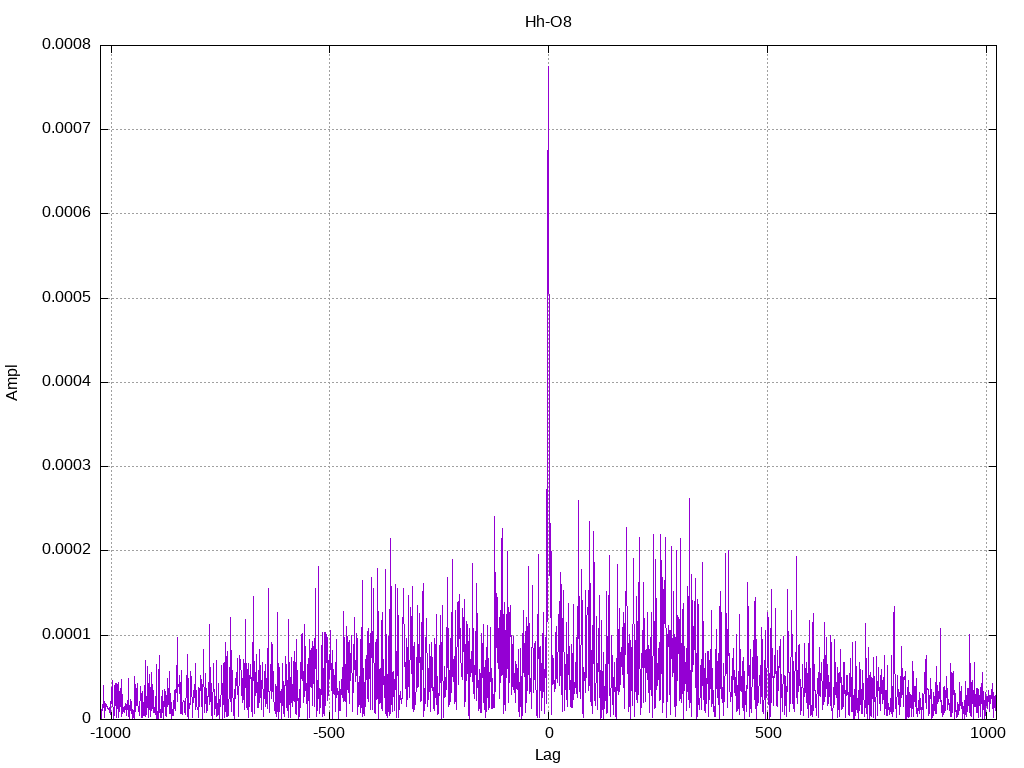Click the X-axis tick 500
The height and width of the screenshot is (768, 1024).
pos(768,733)
